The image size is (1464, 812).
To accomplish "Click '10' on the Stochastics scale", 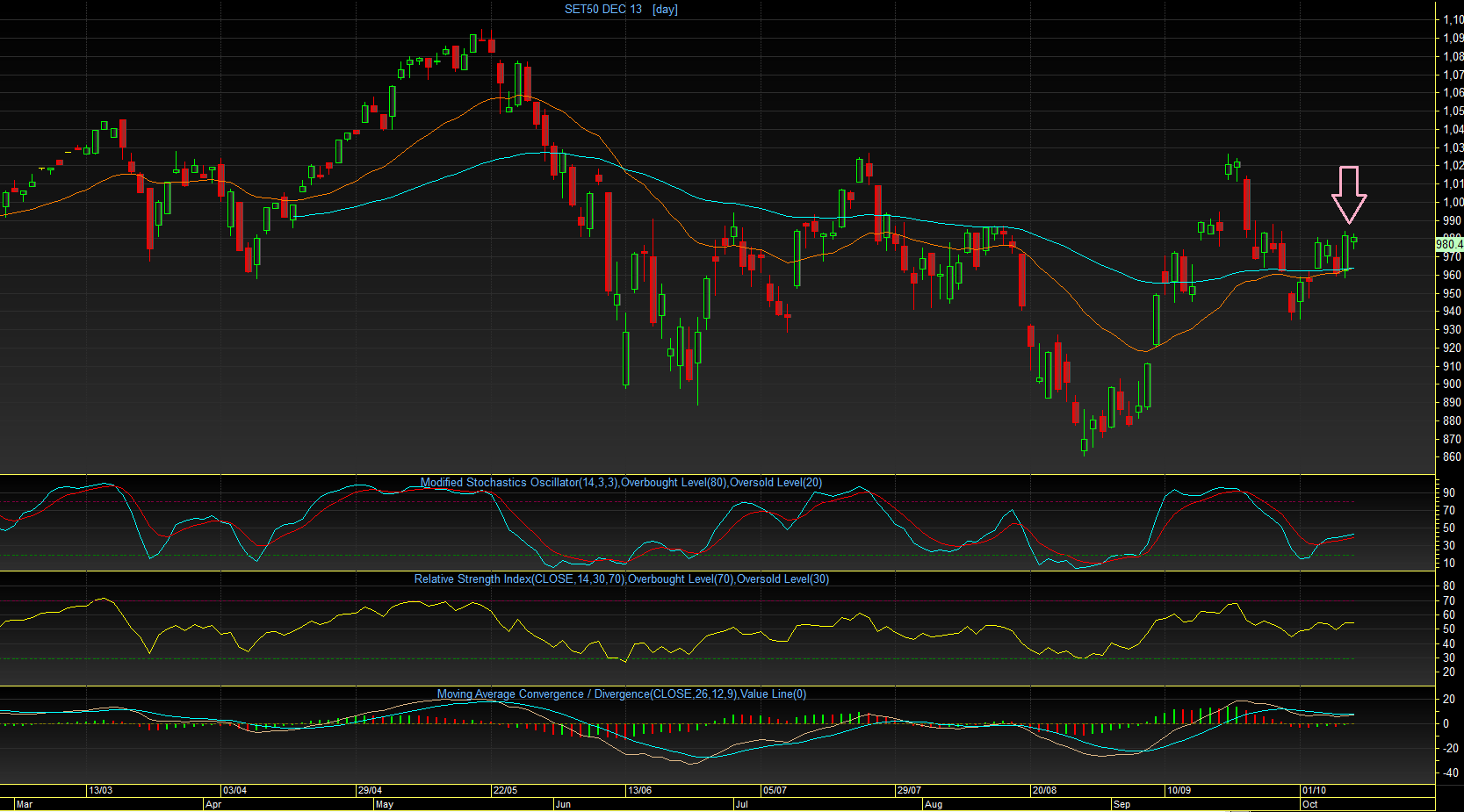I will click(1449, 563).
